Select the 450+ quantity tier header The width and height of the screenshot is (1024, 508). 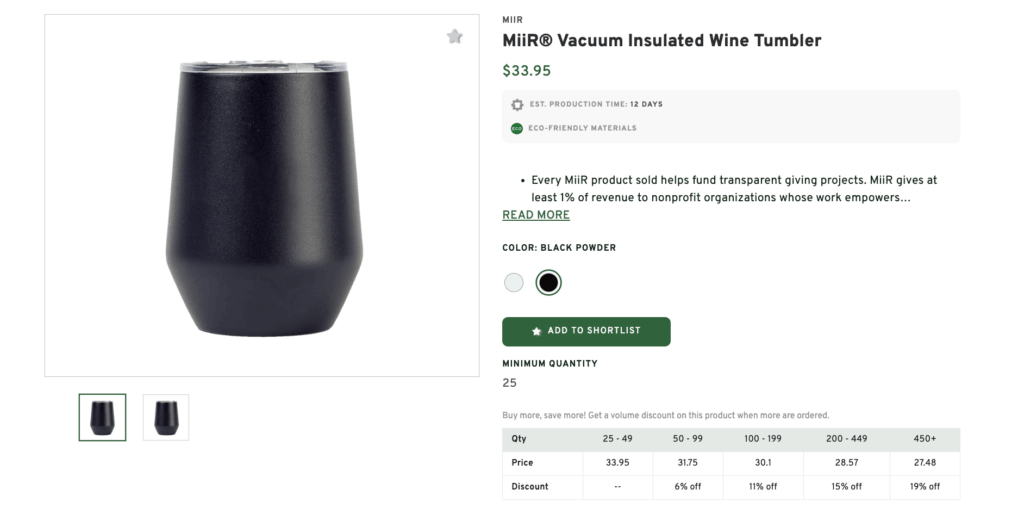click(x=925, y=439)
